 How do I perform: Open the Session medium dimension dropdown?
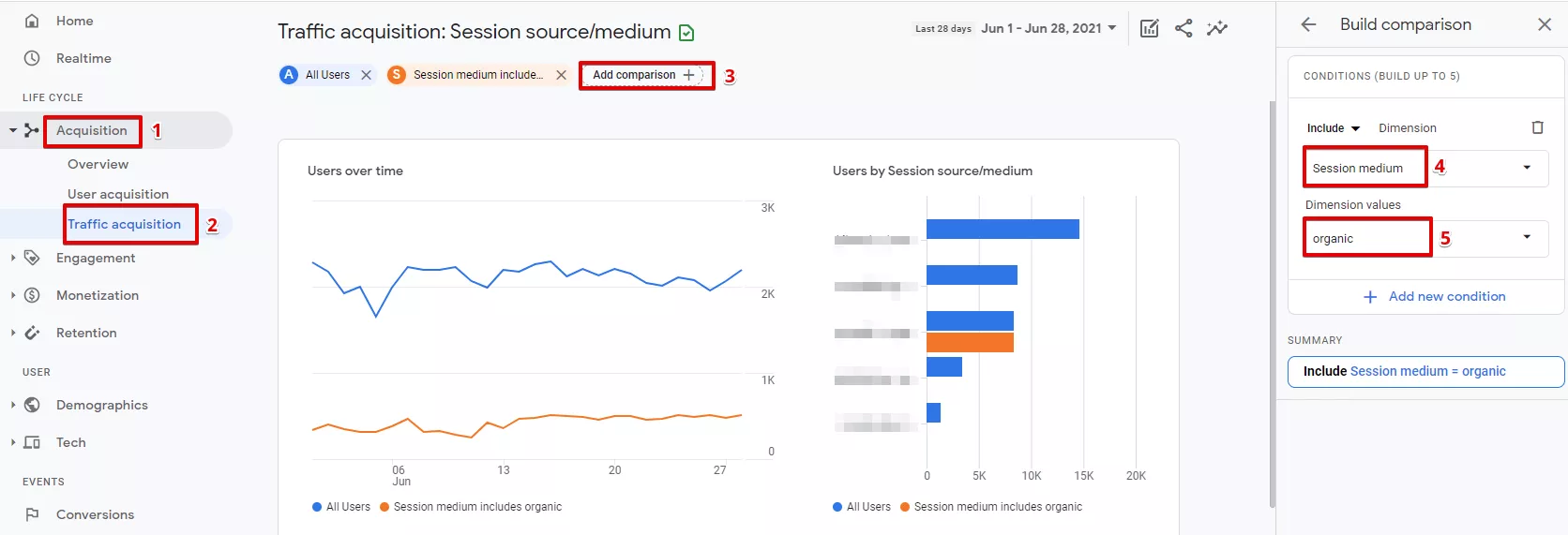click(1425, 168)
